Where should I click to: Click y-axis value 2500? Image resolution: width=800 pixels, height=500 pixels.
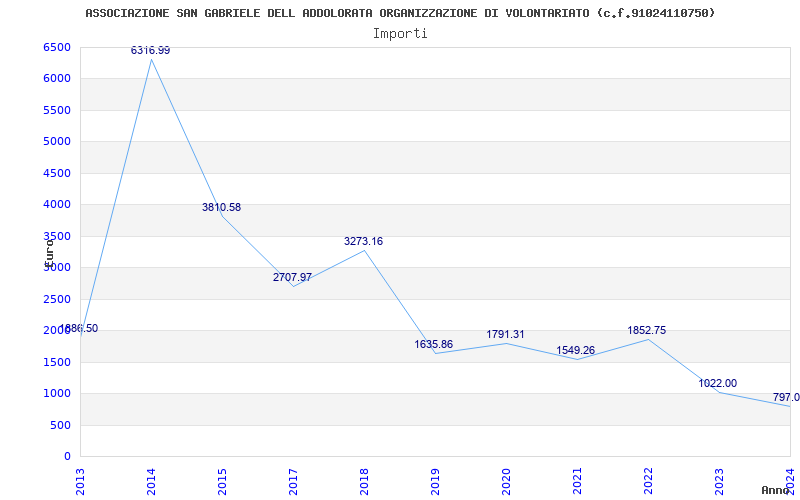click(x=57, y=299)
